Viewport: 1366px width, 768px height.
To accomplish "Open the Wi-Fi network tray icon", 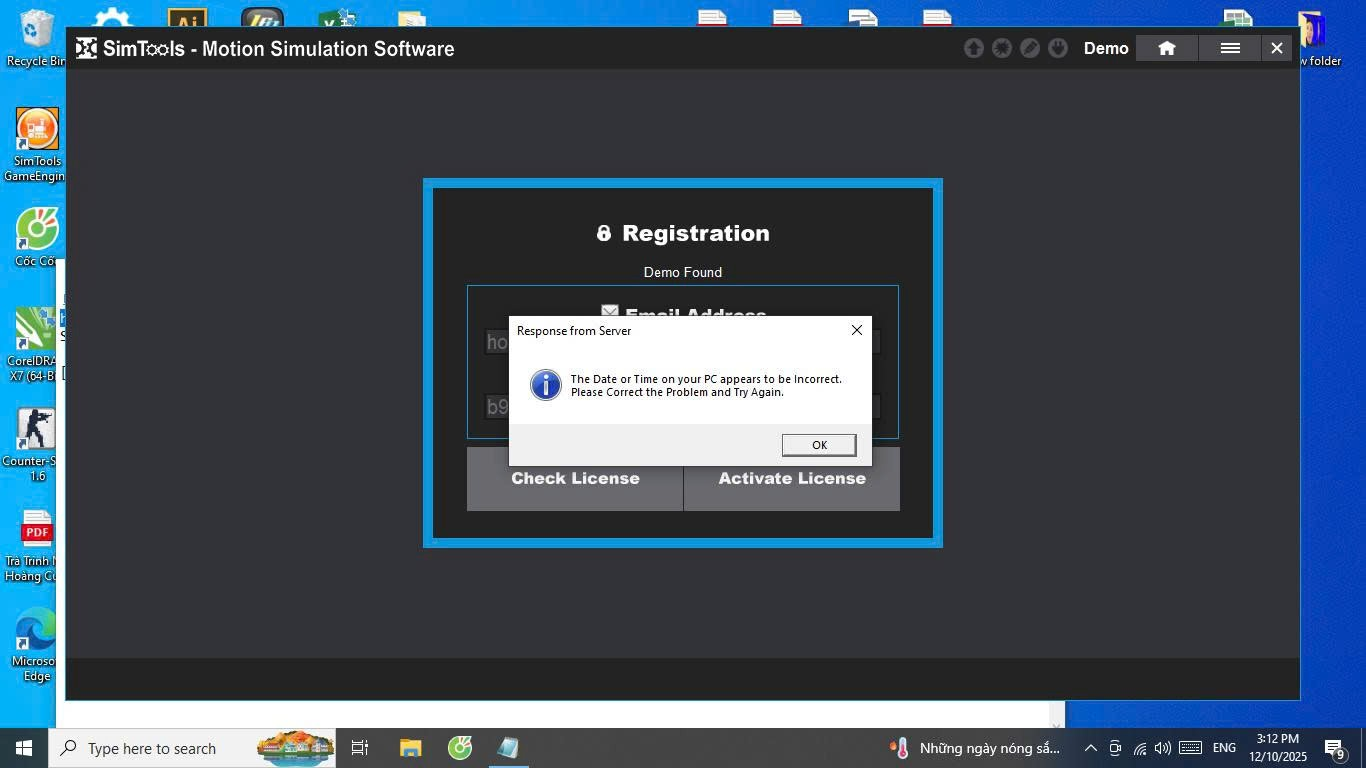I will click(x=1139, y=748).
